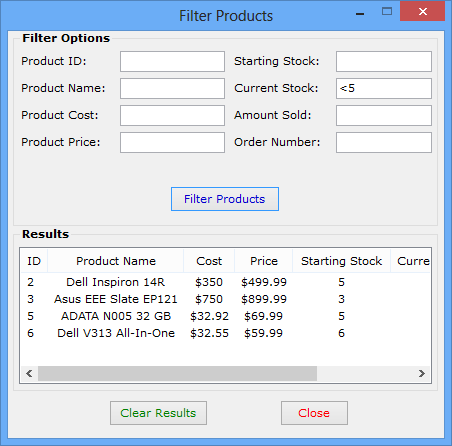Focus the Product Name text box
Image resolution: width=452 pixels, height=446 pixels.
pyautogui.click(x=172, y=88)
